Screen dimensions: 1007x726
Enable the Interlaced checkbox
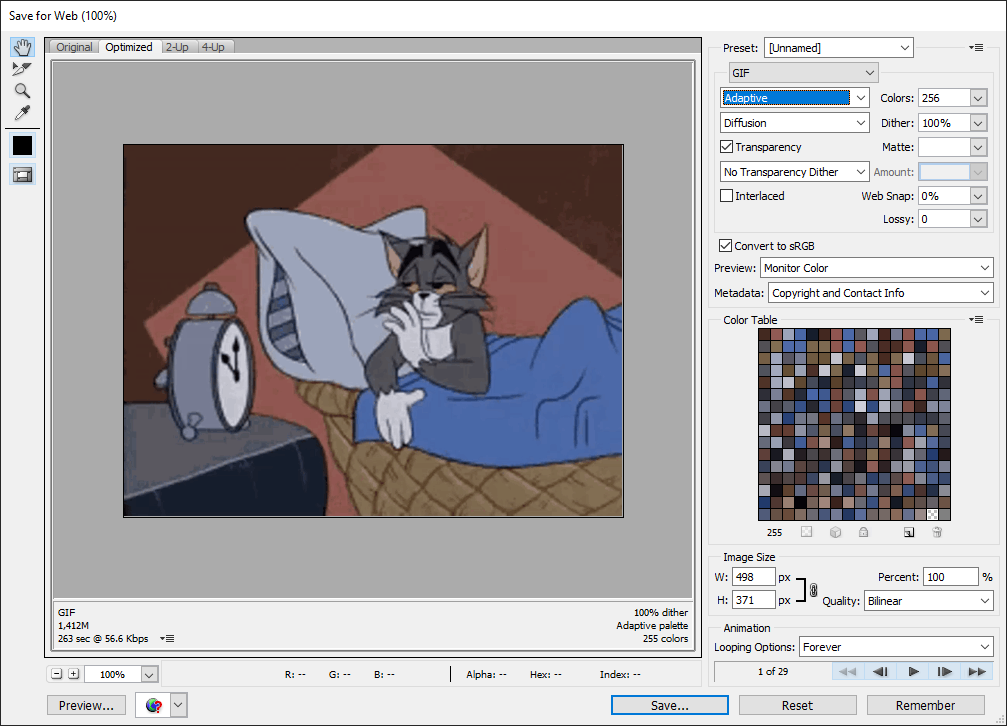click(726, 196)
